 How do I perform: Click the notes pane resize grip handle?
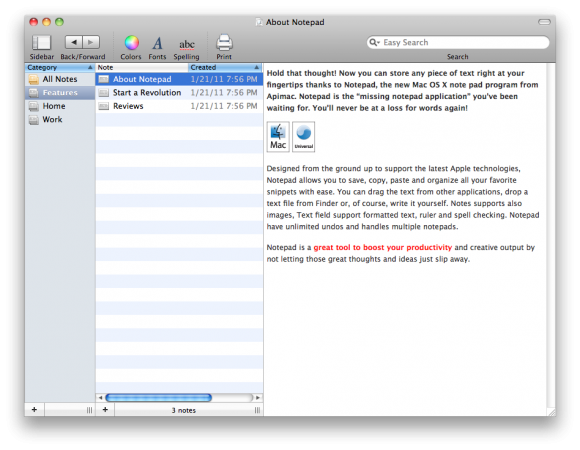coord(257,410)
